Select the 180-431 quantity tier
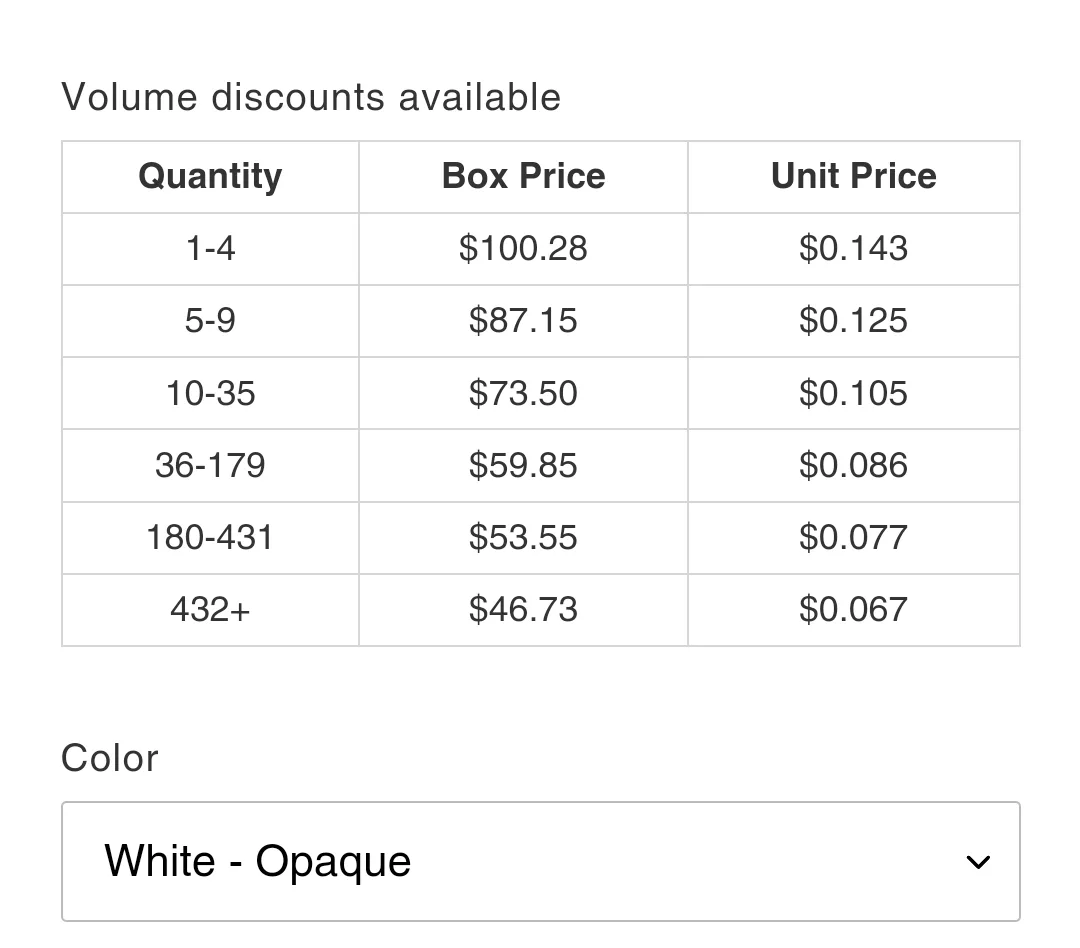1080x948 pixels. pos(209,537)
